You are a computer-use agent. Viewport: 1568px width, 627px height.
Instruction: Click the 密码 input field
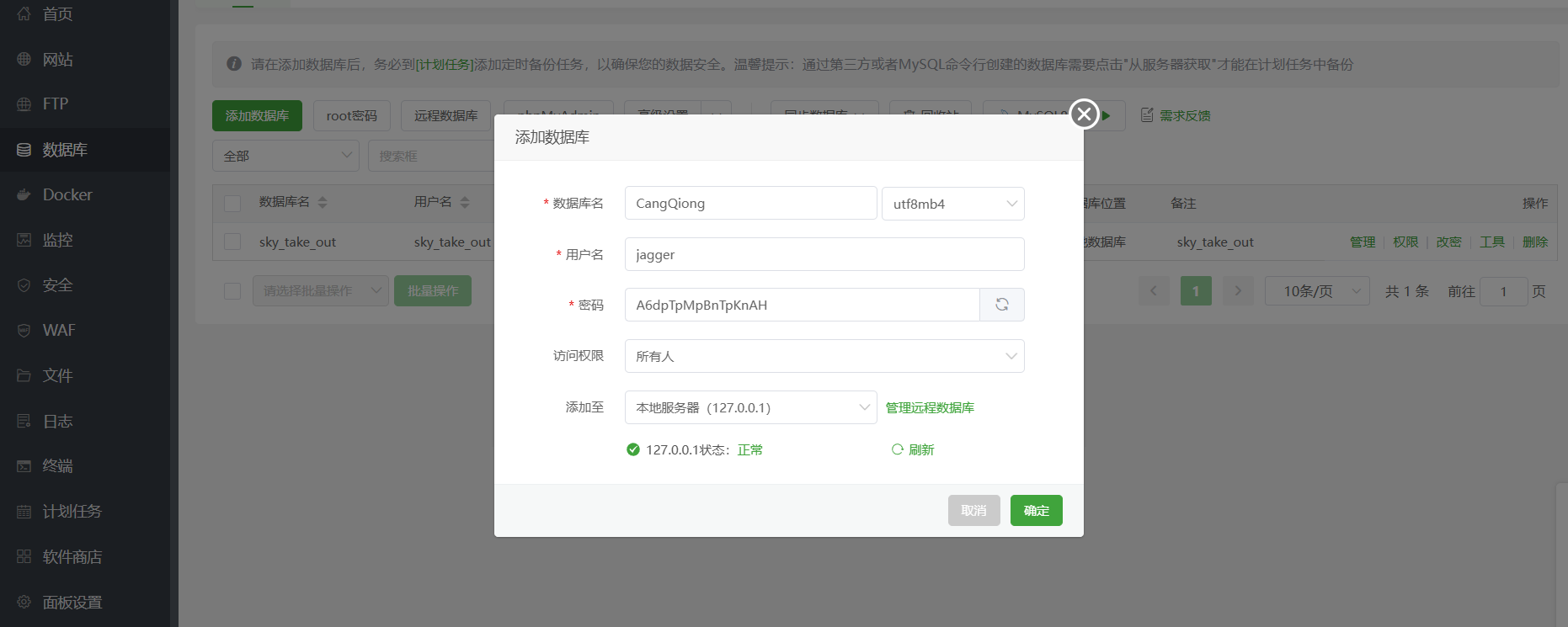803,305
